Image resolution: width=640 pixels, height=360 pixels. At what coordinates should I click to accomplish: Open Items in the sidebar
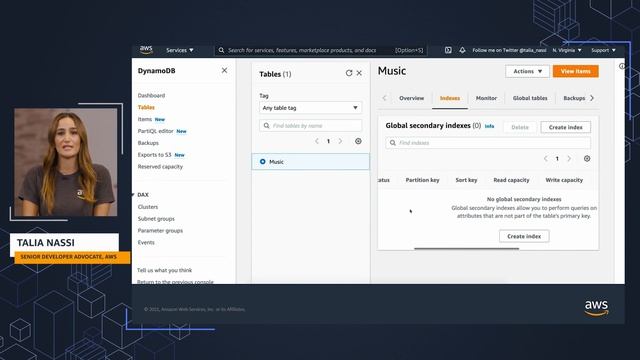(144, 119)
